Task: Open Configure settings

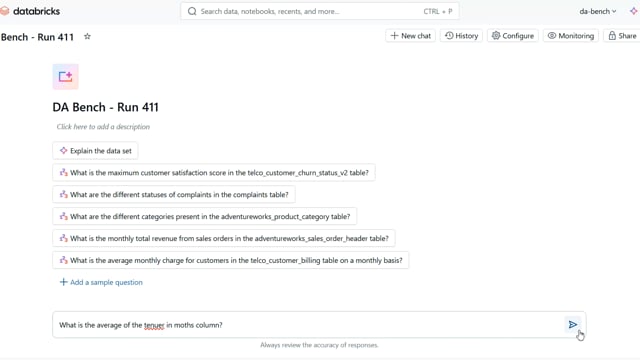Action: (513, 36)
